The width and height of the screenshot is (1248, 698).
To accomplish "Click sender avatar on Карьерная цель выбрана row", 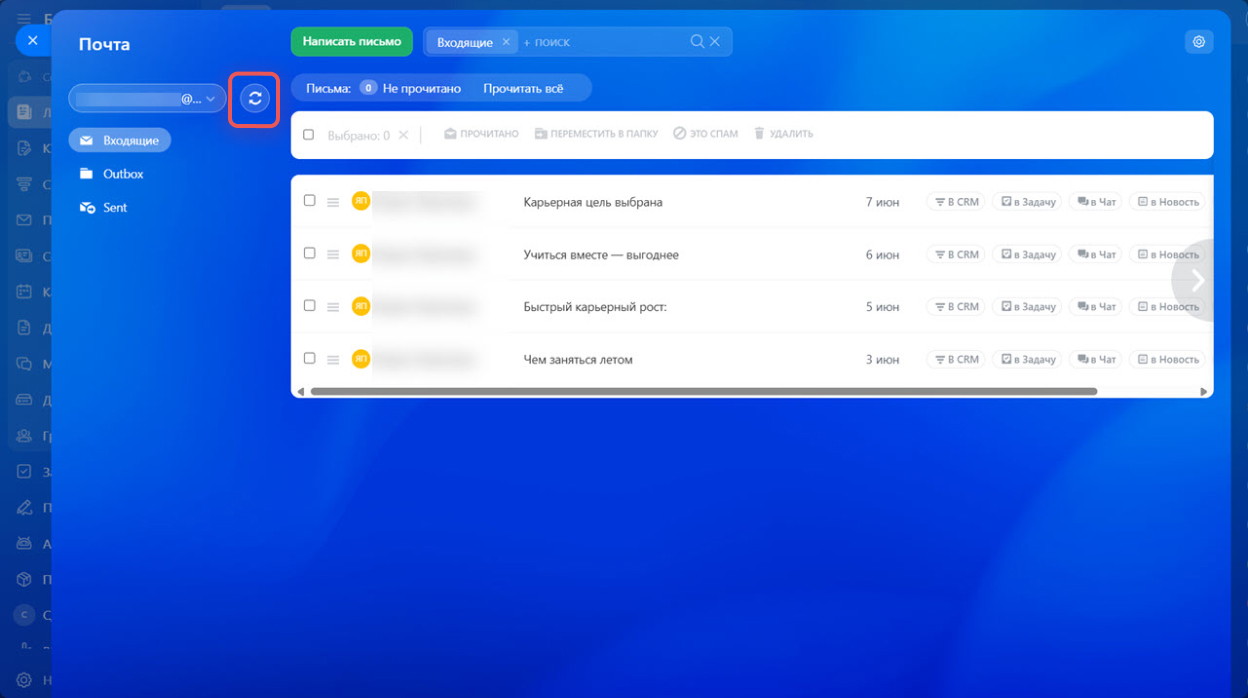I will point(361,201).
